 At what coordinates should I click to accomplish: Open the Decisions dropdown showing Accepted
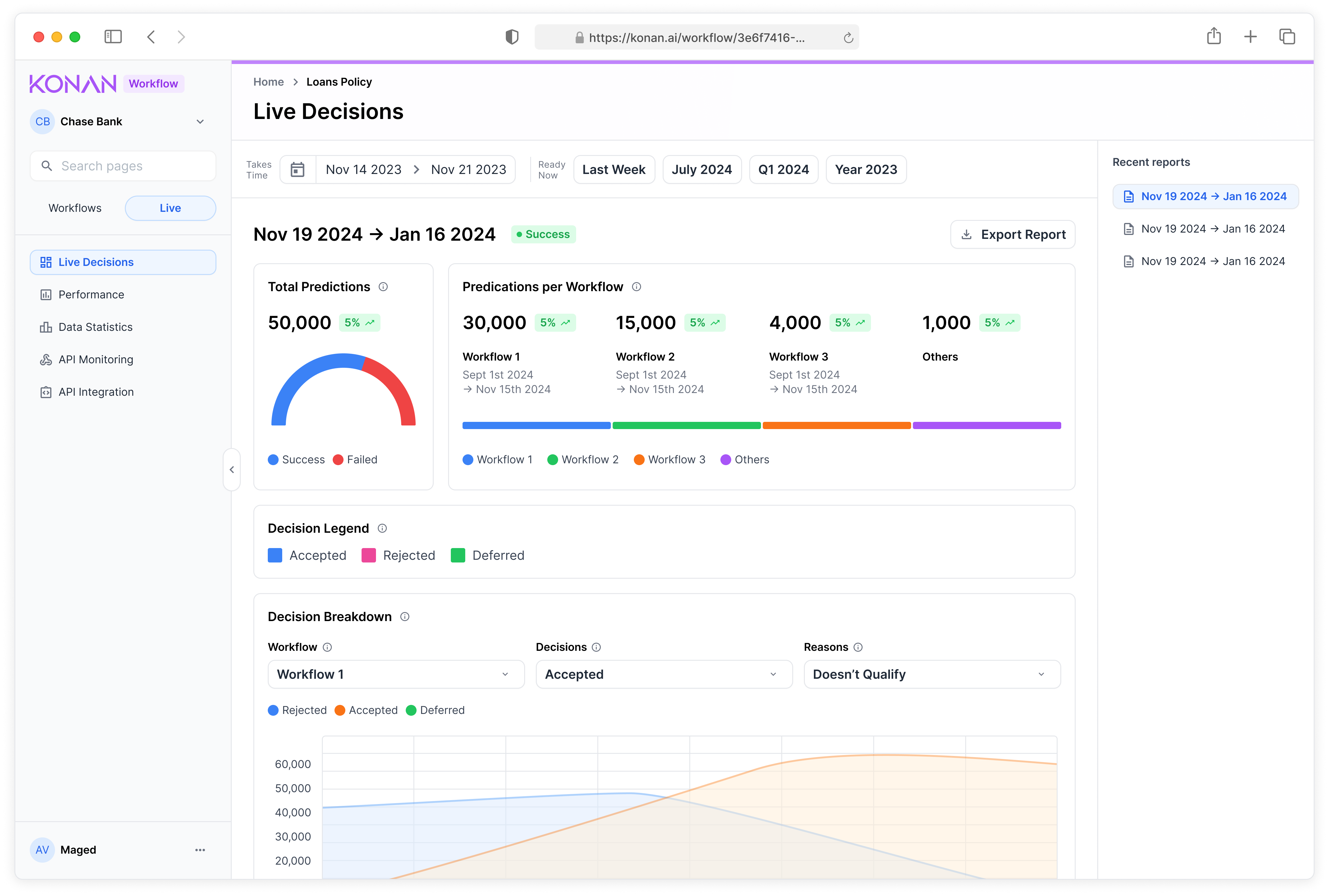point(664,674)
